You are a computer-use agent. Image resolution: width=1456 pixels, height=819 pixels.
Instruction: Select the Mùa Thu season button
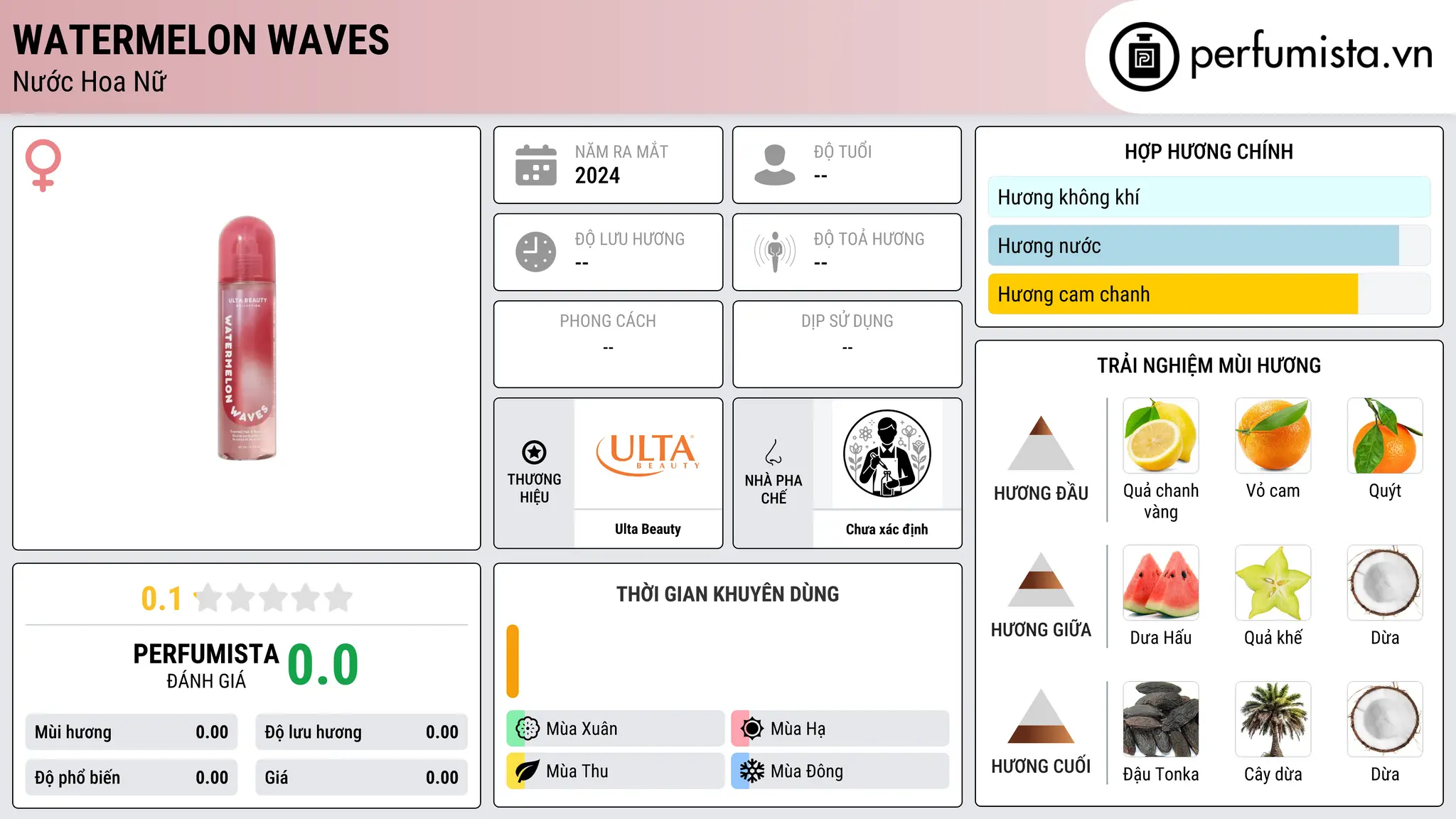615,771
